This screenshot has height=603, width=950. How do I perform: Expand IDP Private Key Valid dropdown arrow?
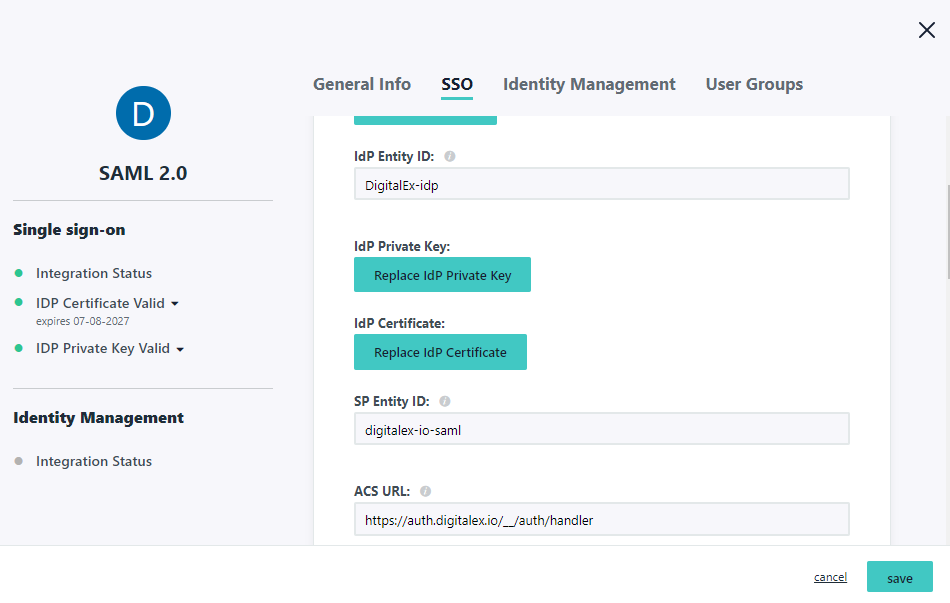click(180, 349)
